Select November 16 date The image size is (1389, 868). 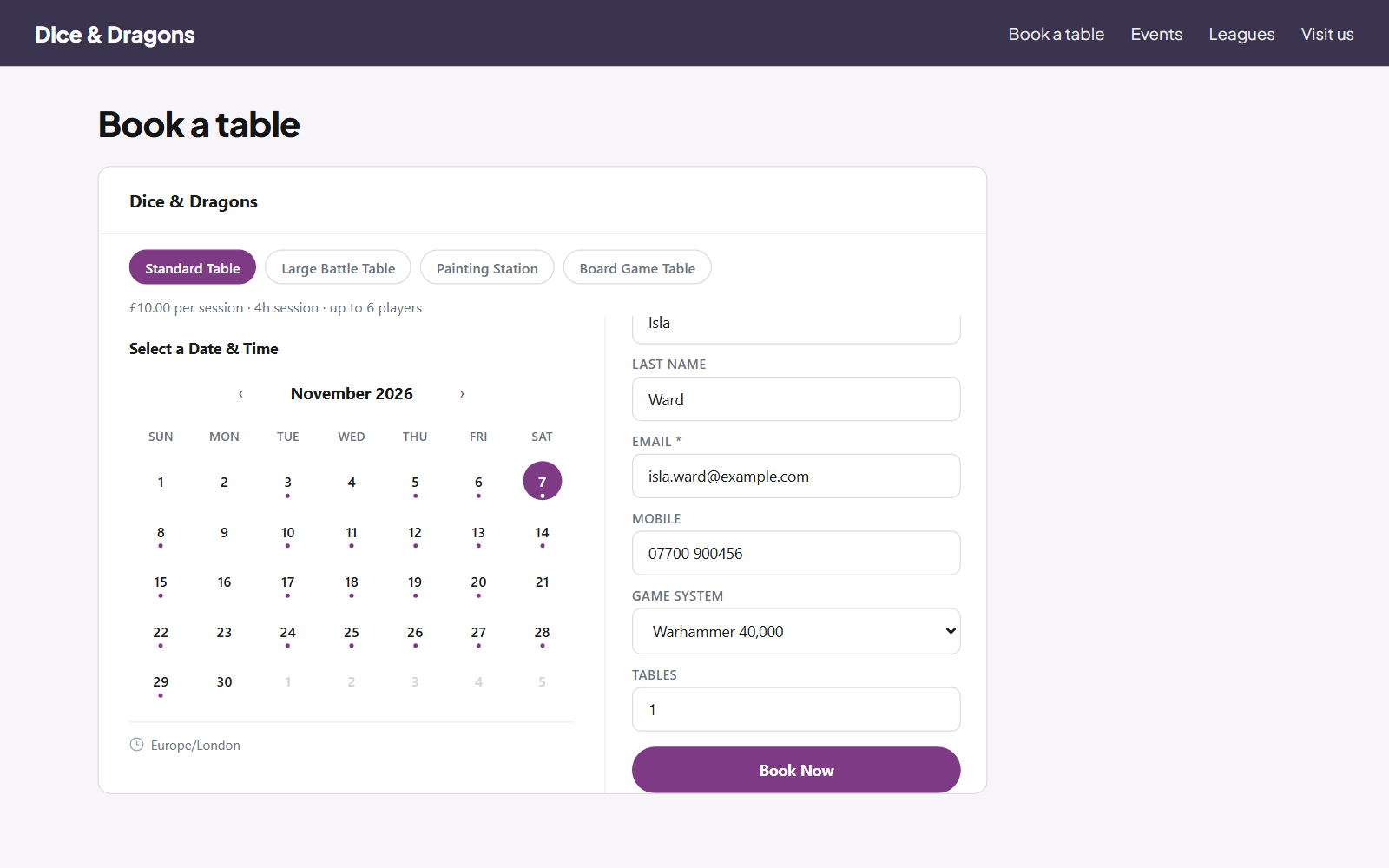224,582
